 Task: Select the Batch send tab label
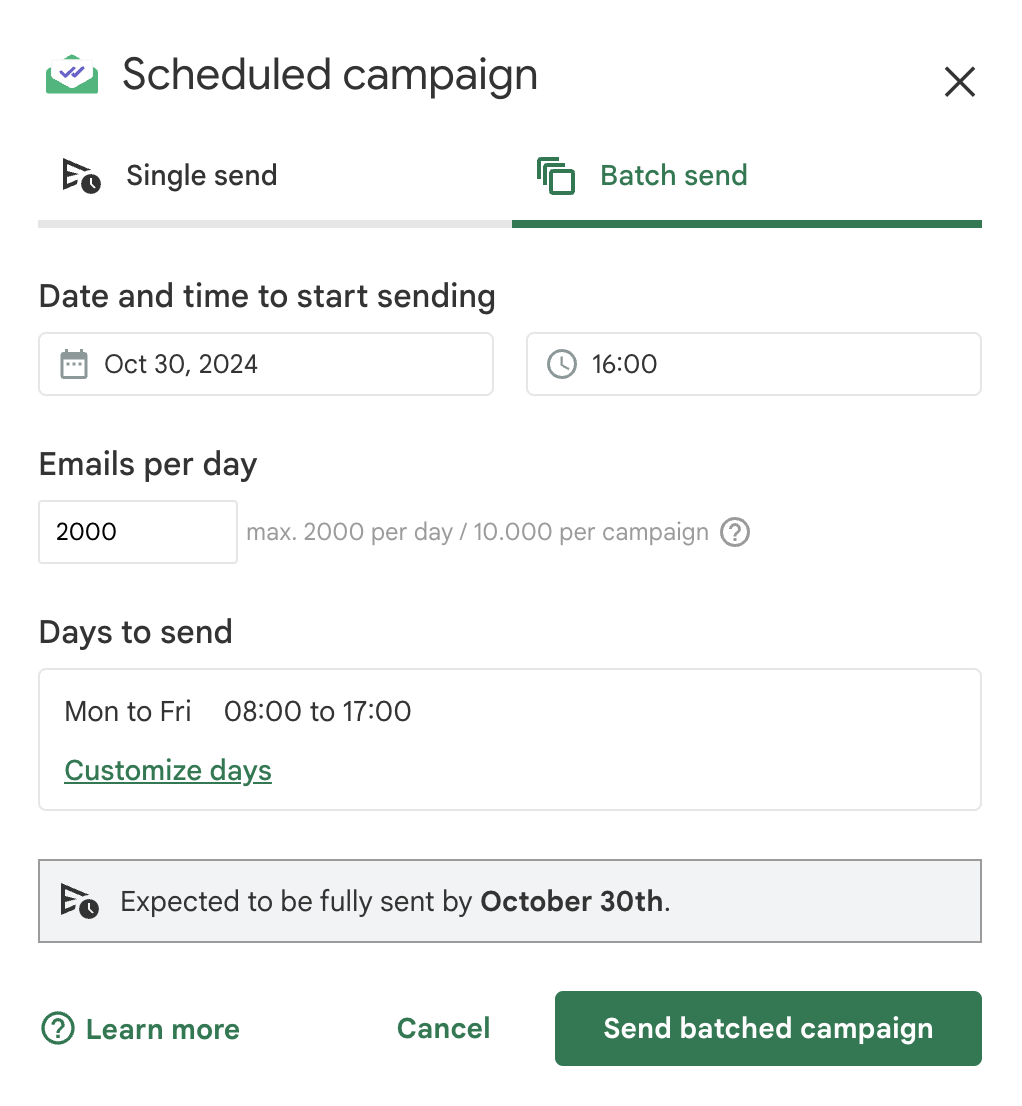673,176
